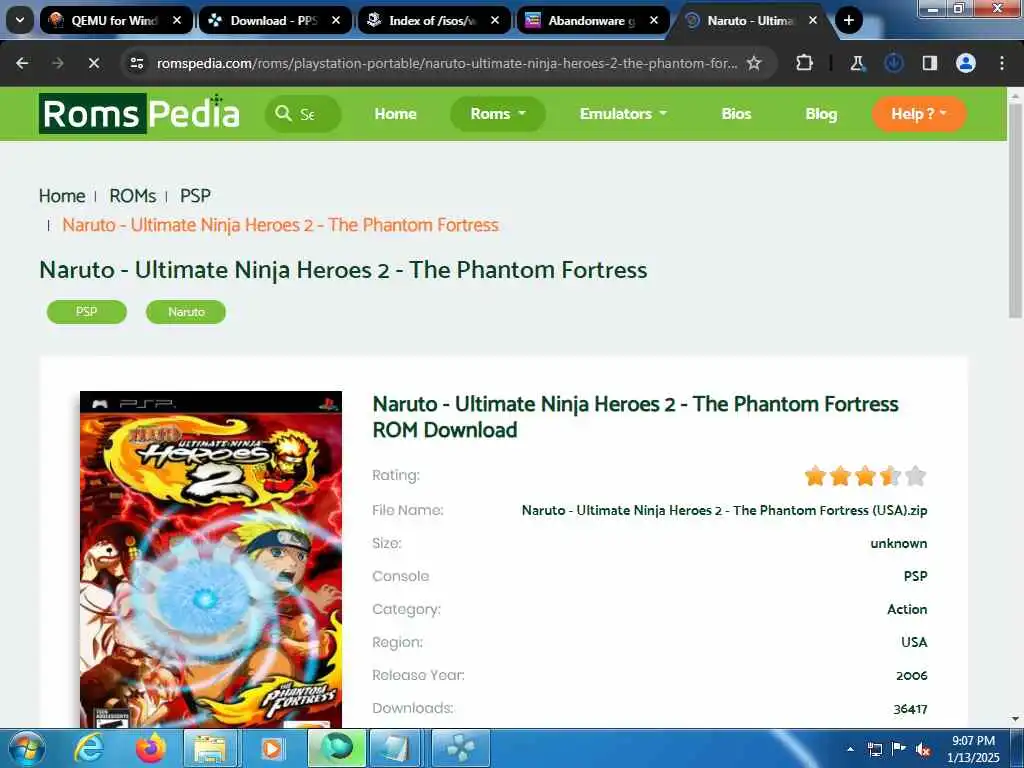
Task: Show downloads from the browser toolbar
Action: pyautogui.click(x=893, y=63)
